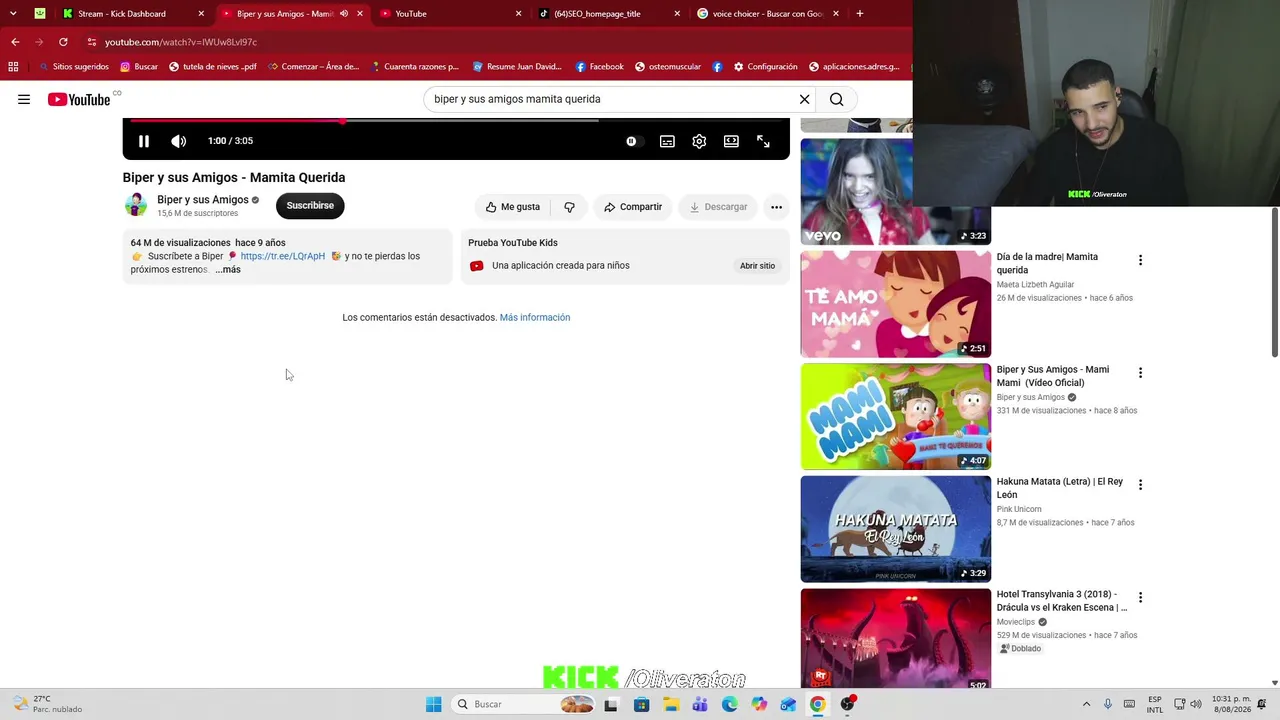Open Hotel Transylvania 3 Drácula vs el Kraken title
Screen dimensions: 1280x720
pyautogui.click(x=1062, y=601)
